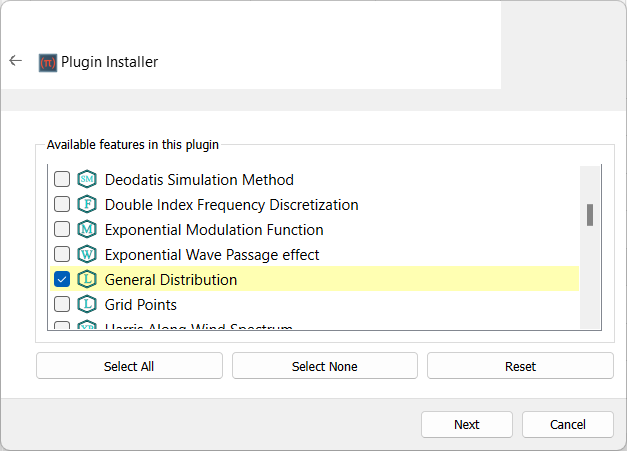
Task: Click the General Distribution hexagon icon
Action: tap(86, 280)
